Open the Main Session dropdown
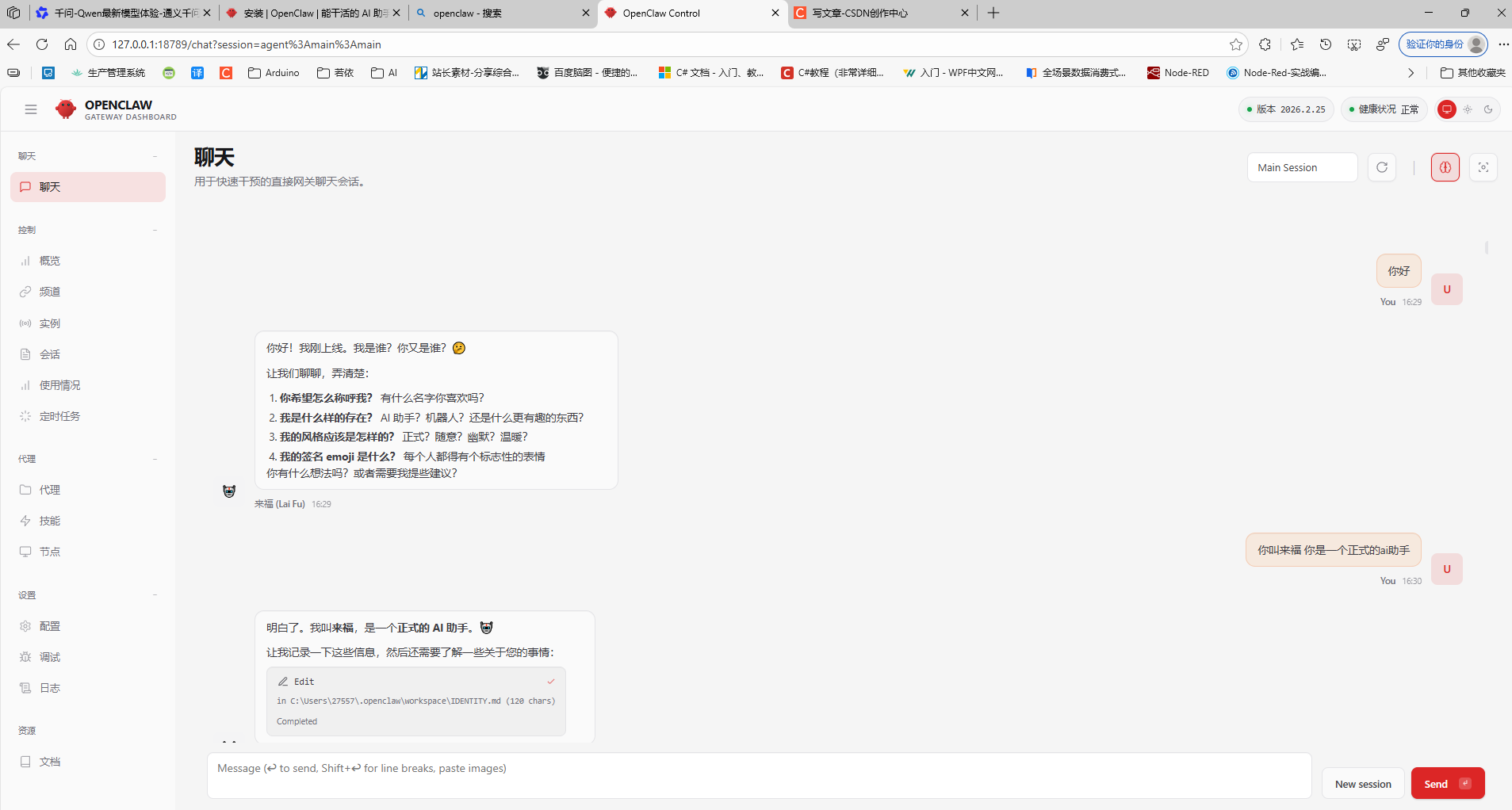This screenshot has width=1512, height=810. pos(1301,166)
